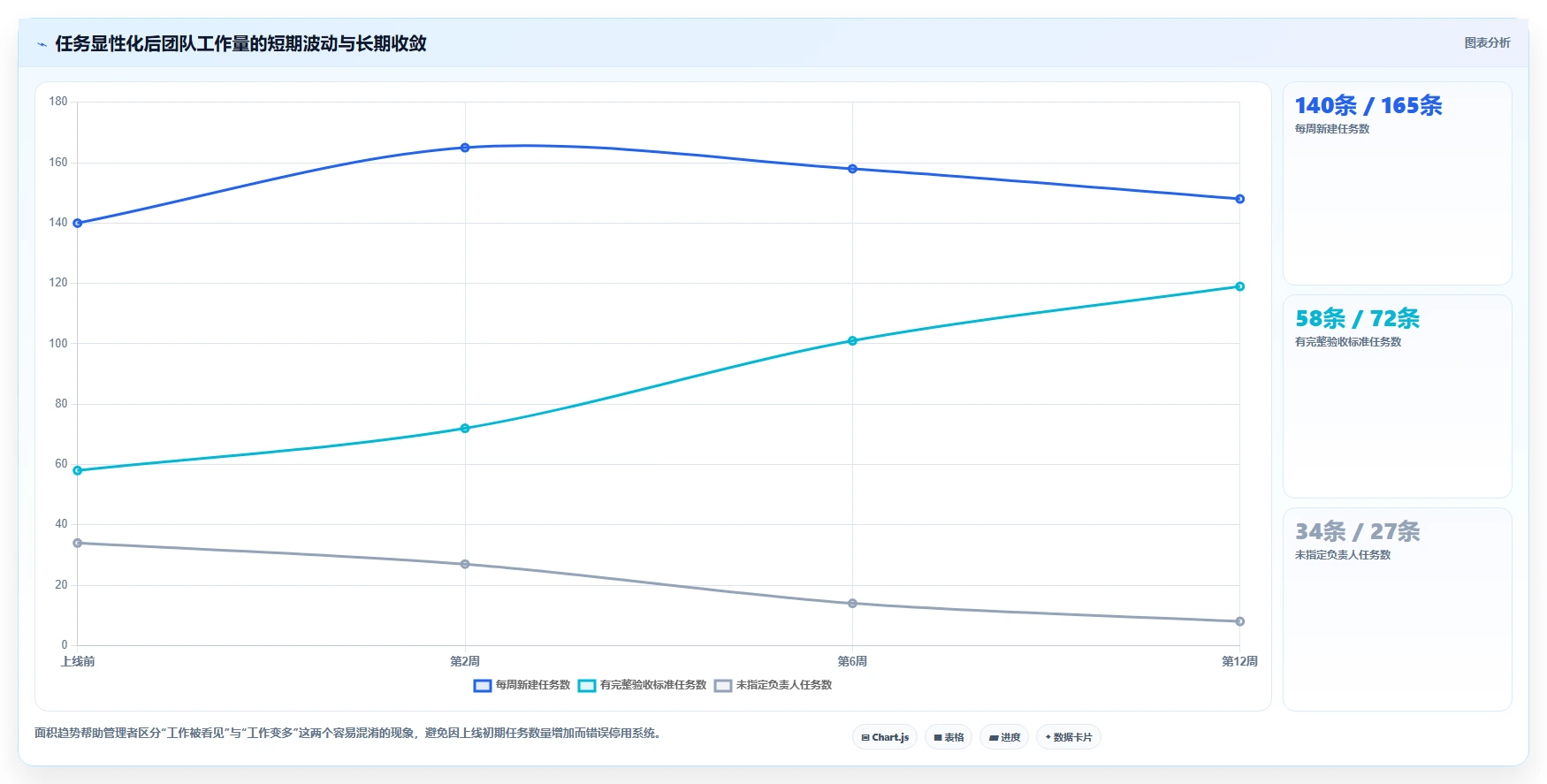Viewport: 1547px width, 784px height.
Task: Click the 34条 / 27条 card value
Action: (x=1358, y=532)
